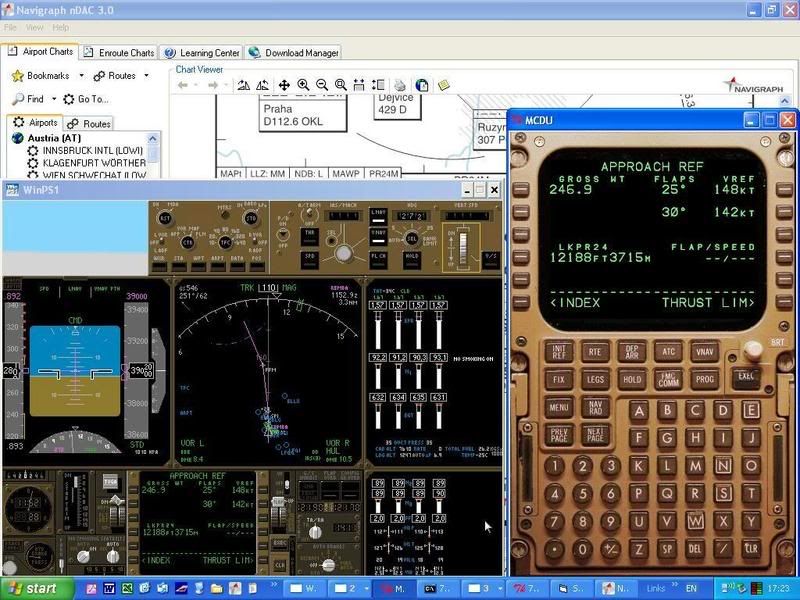Viewport: 800px width, 600px height.
Task: Click the NAV RAD key on MCDU
Action: (x=595, y=407)
